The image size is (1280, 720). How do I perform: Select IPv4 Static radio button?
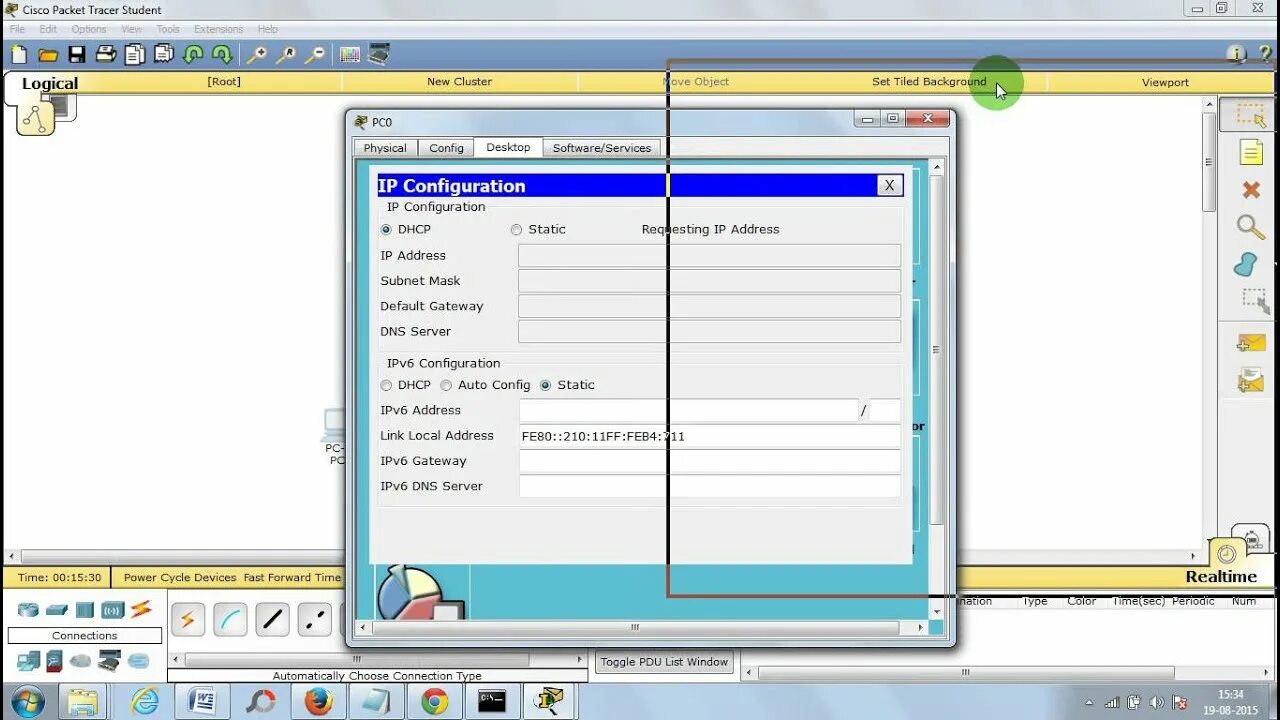(x=516, y=229)
